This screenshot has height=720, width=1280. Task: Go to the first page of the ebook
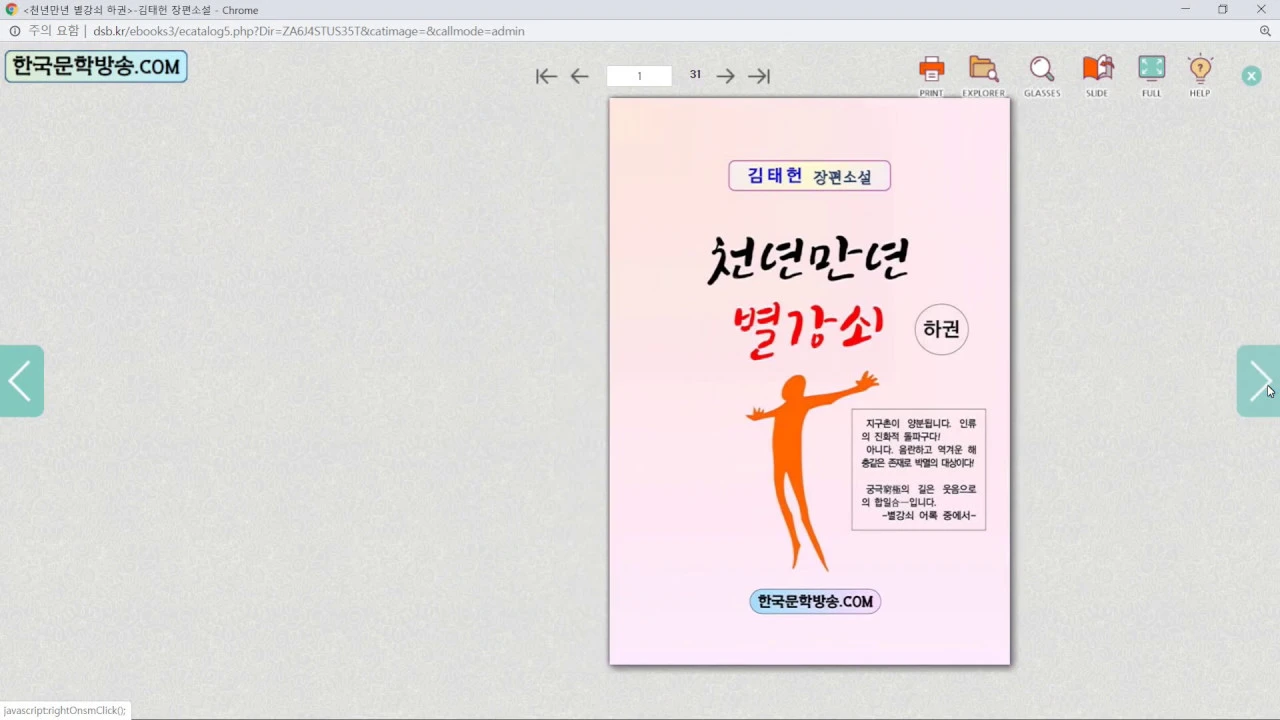546,76
